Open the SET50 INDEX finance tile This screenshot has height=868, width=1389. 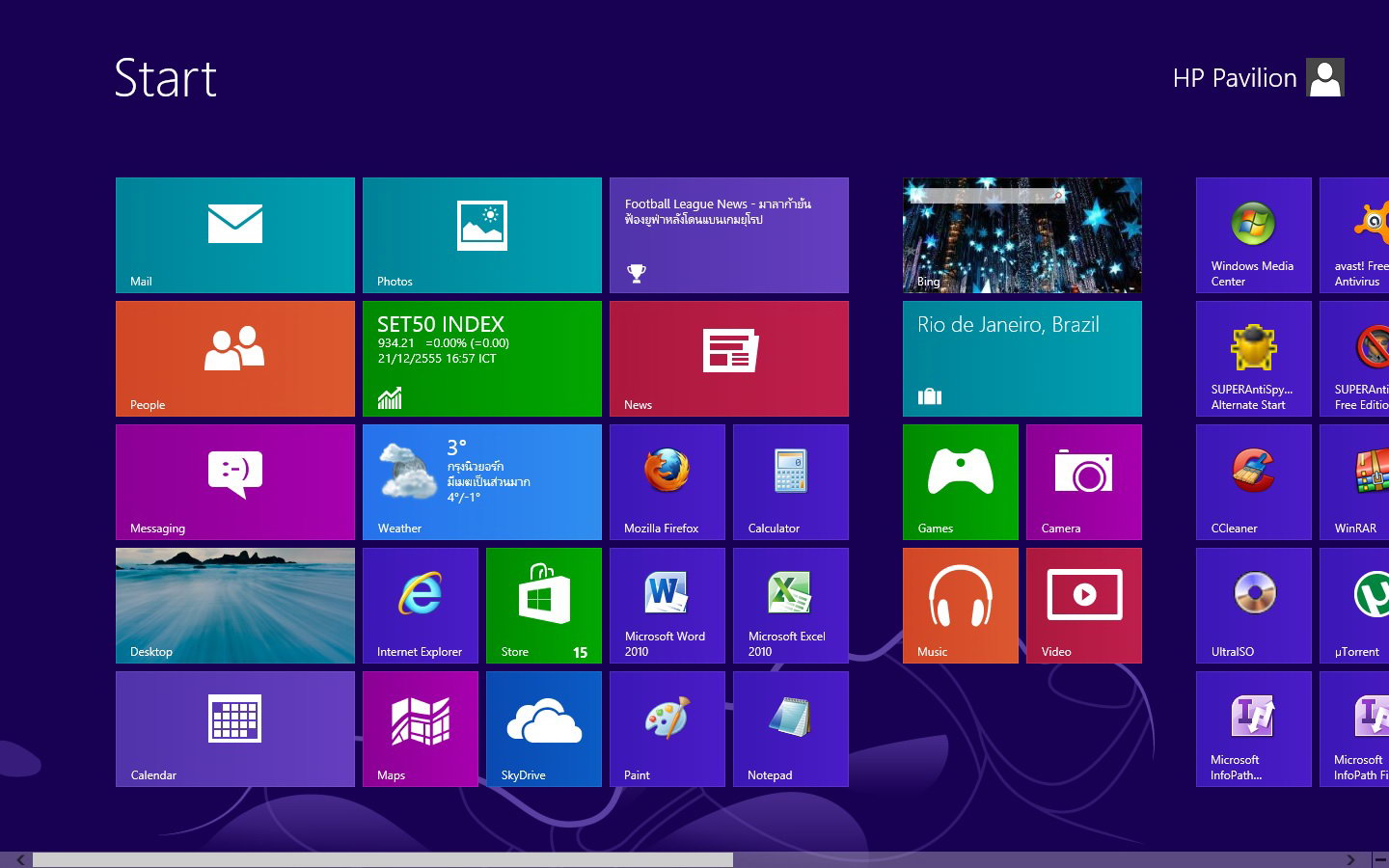[x=482, y=359]
